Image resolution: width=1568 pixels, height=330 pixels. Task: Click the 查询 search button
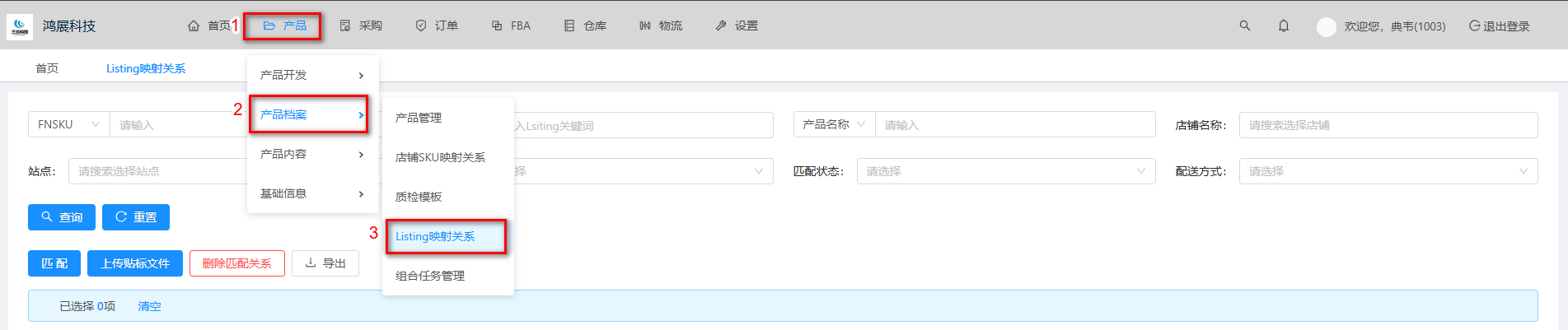pos(62,217)
